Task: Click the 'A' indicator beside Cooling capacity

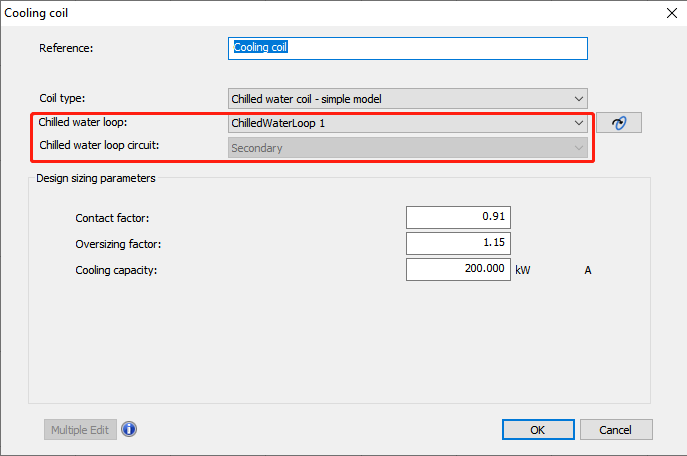Action: (589, 270)
